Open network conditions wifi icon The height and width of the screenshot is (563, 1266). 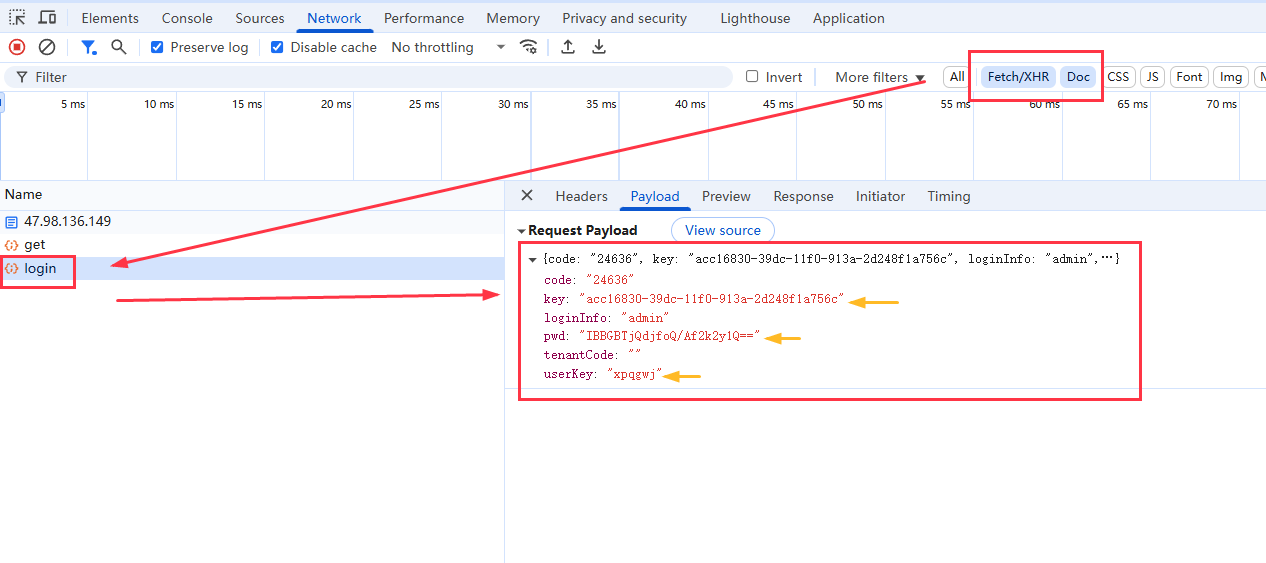pyautogui.click(x=528, y=47)
